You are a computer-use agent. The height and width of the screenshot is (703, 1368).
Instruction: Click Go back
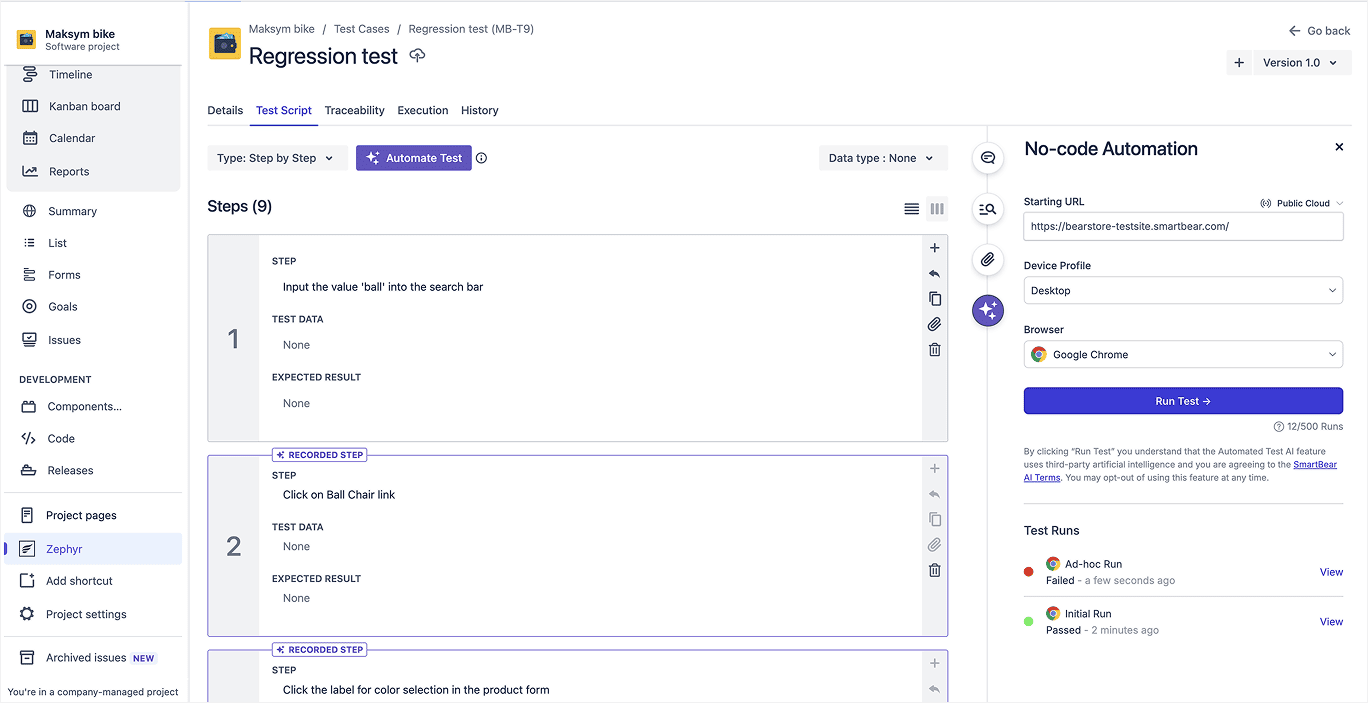[x=1319, y=31]
